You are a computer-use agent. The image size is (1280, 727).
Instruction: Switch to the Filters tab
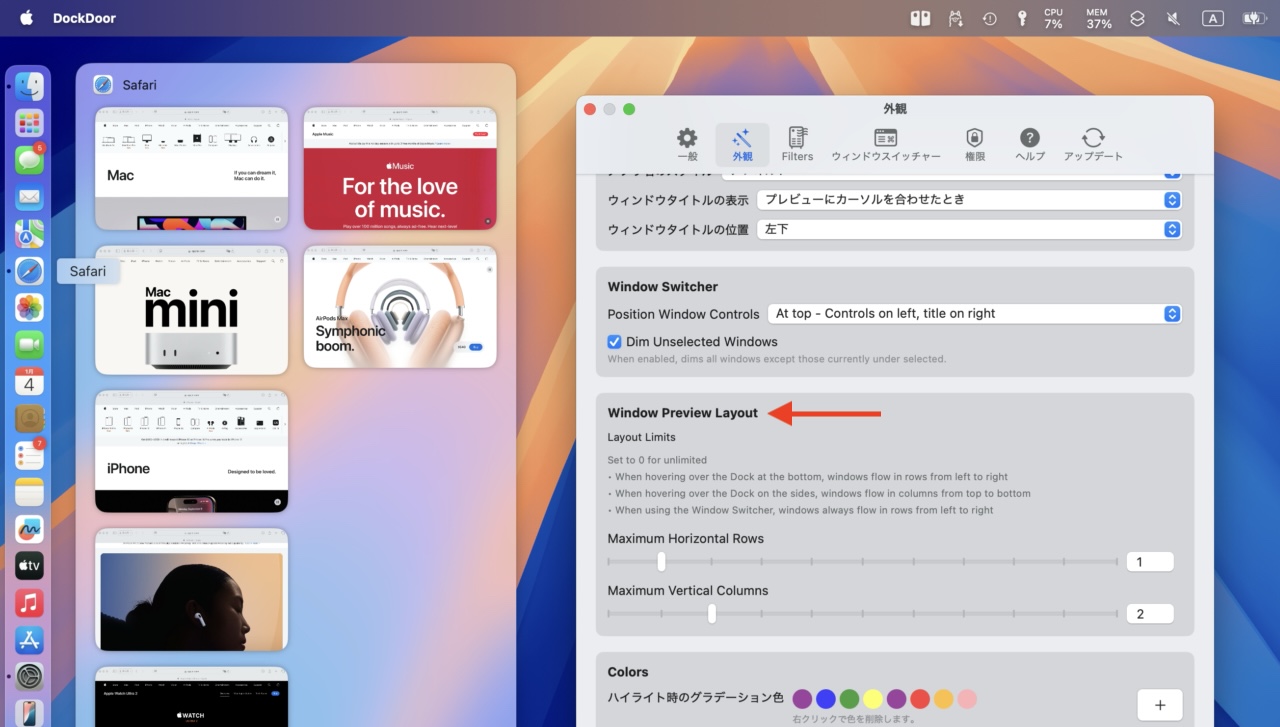(x=797, y=145)
